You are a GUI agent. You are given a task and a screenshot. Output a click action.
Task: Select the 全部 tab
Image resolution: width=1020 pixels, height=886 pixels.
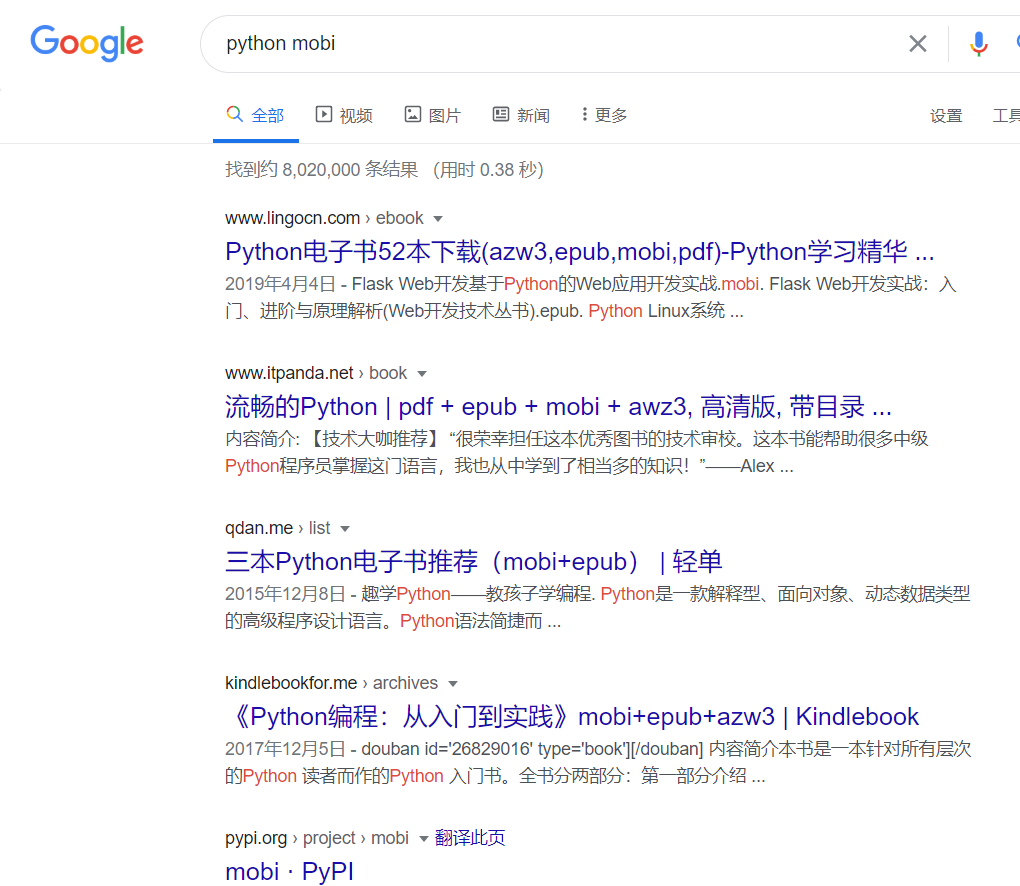[256, 115]
